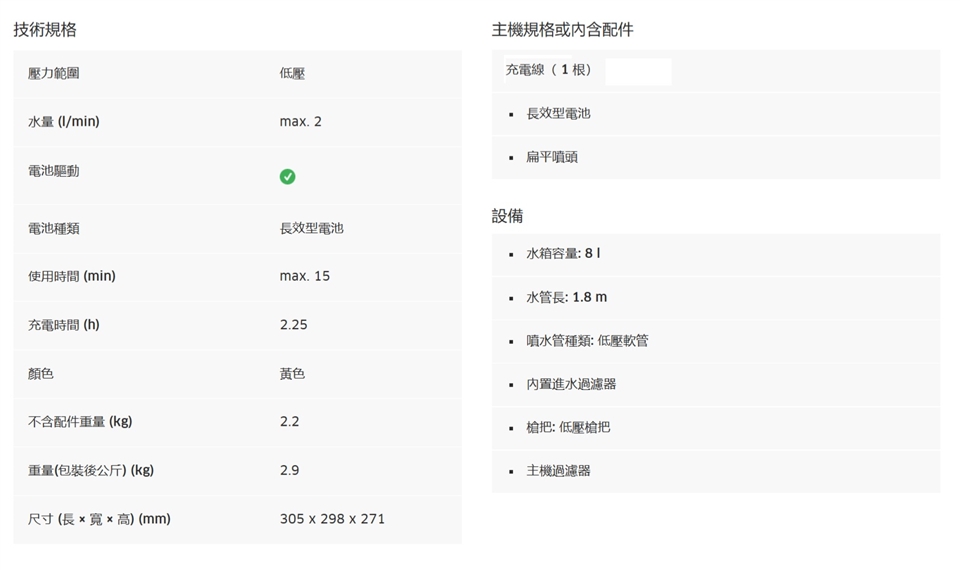Click the 充電線 (1 根) item
The width and height of the screenshot is (960, 570).
(x=550, y=70)
